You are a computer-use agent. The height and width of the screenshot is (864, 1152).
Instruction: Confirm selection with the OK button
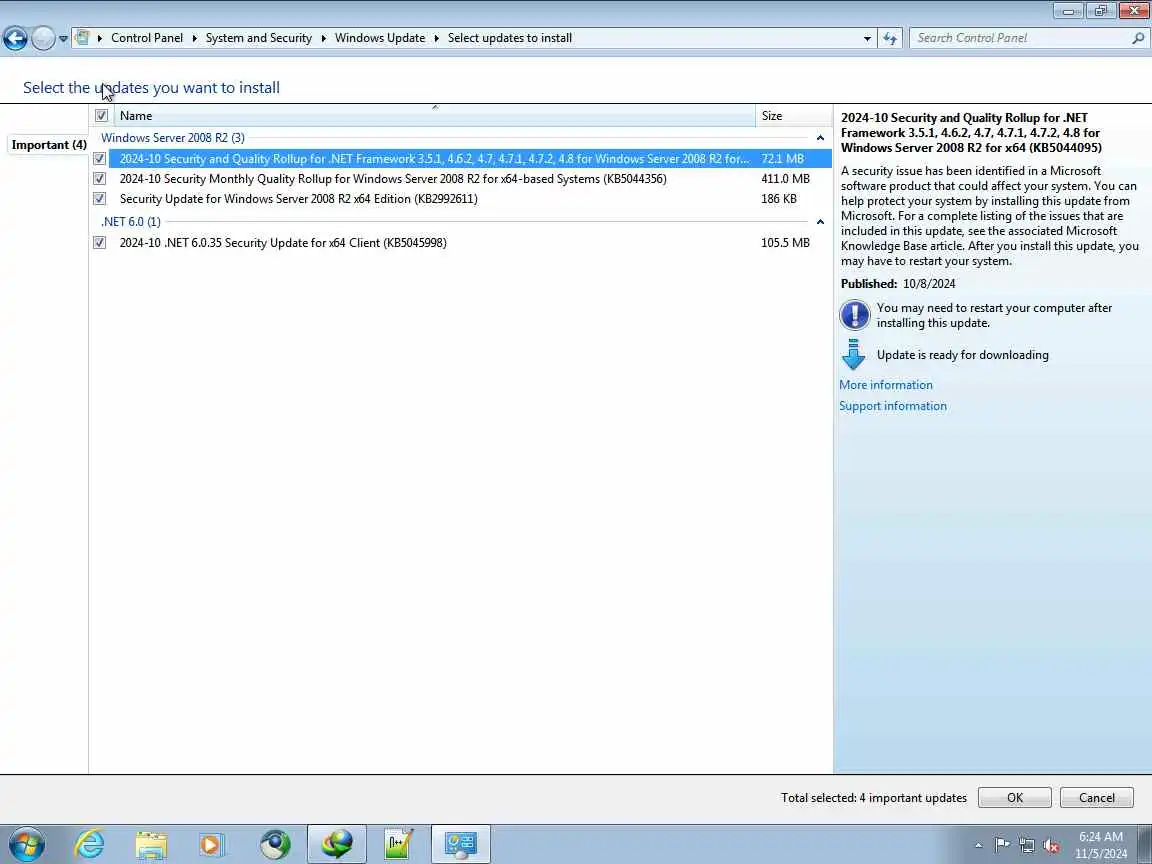pyautogui.click(x=1015, y=798)
